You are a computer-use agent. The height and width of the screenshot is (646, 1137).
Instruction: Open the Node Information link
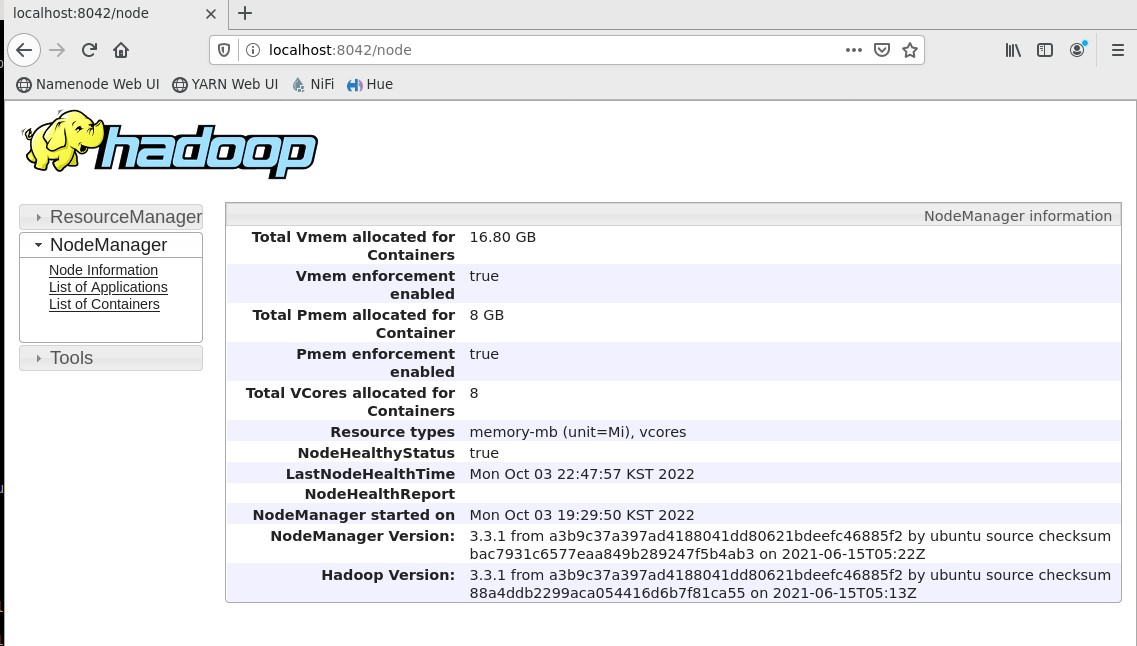(103, 270)
